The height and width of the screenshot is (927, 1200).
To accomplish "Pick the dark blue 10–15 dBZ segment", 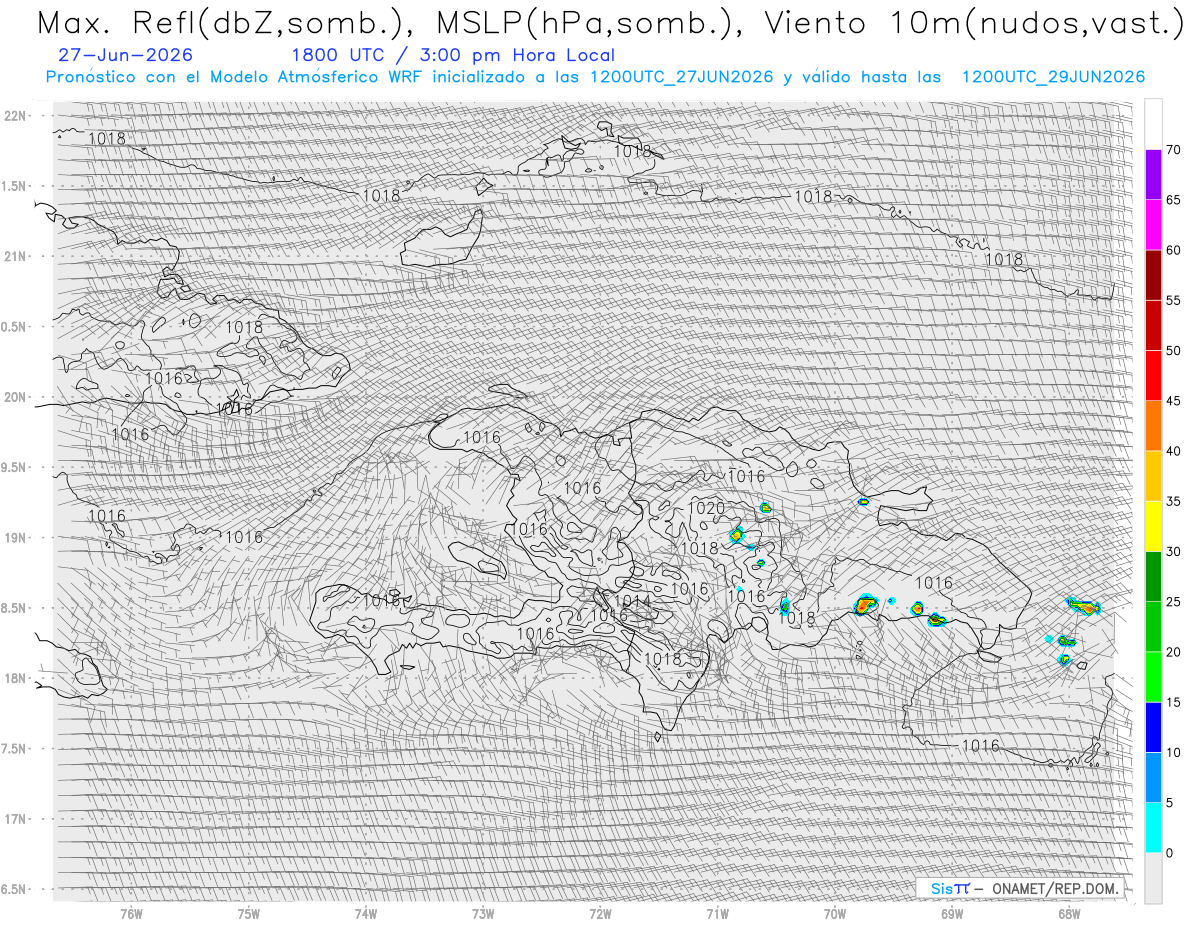I will [x=1153, y=727].
